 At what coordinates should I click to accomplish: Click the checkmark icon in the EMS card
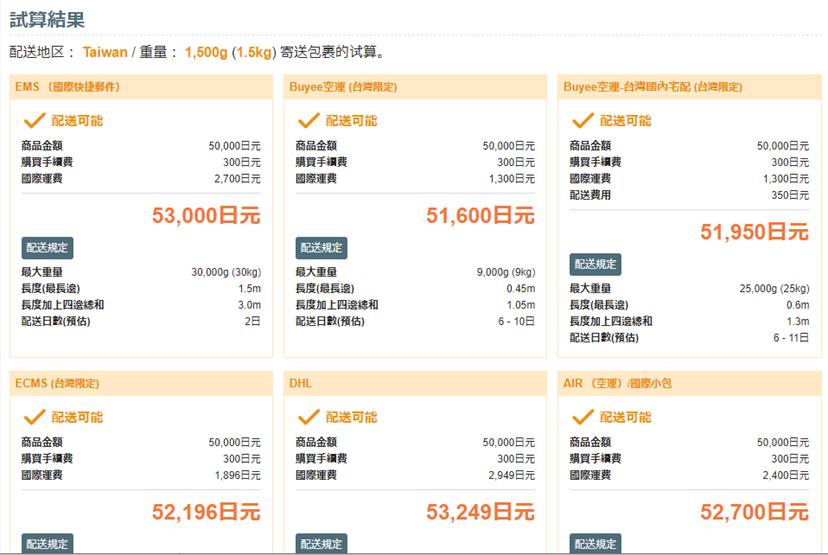pyautogui.click(x=34, y=120)
